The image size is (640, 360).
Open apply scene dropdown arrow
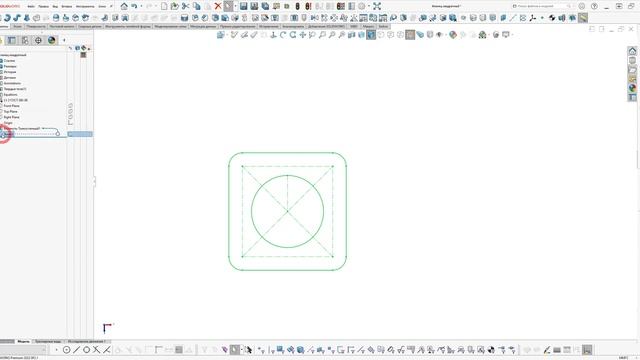[489, 35]
